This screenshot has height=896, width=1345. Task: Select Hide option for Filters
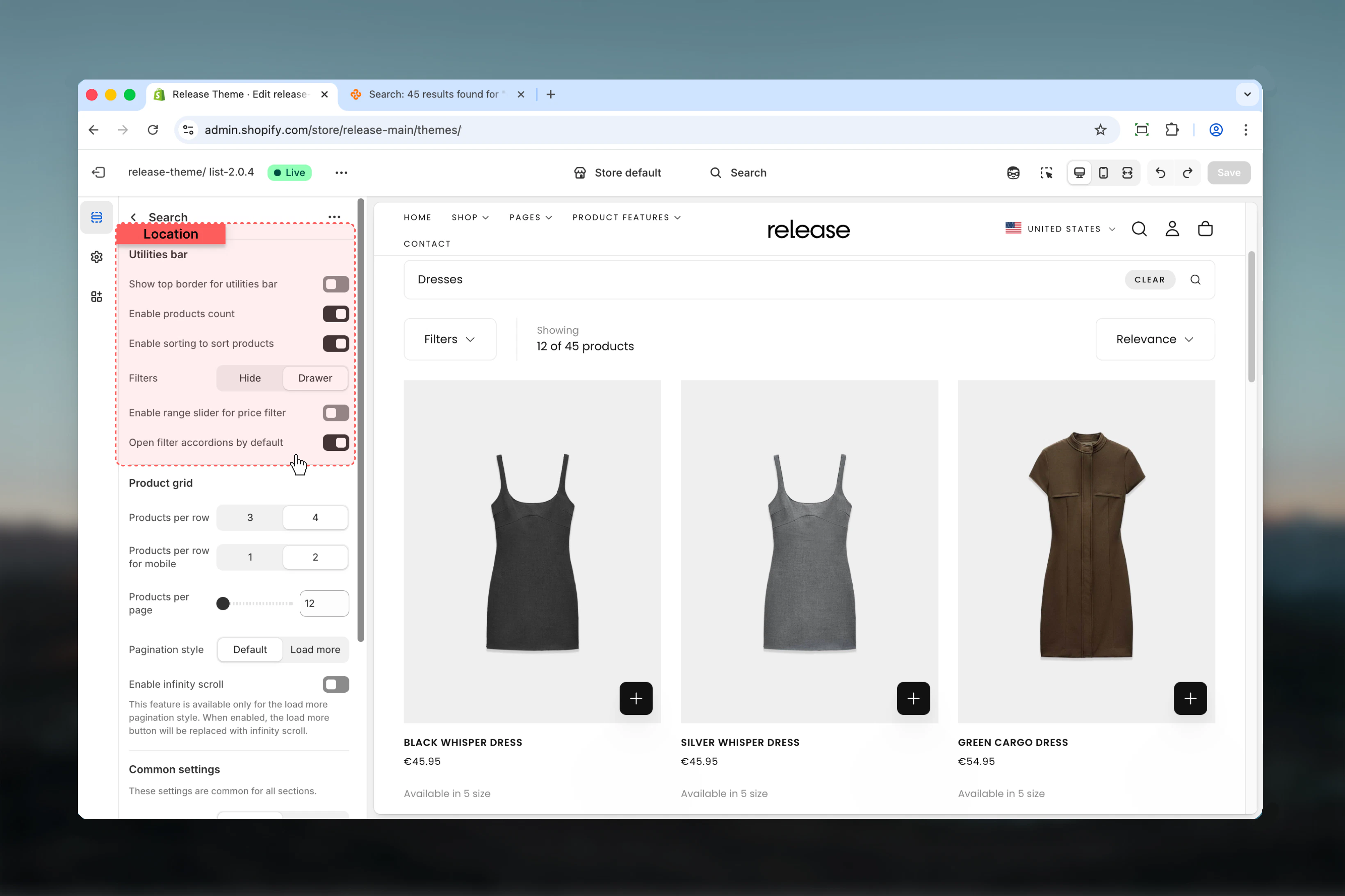point(250,378)
